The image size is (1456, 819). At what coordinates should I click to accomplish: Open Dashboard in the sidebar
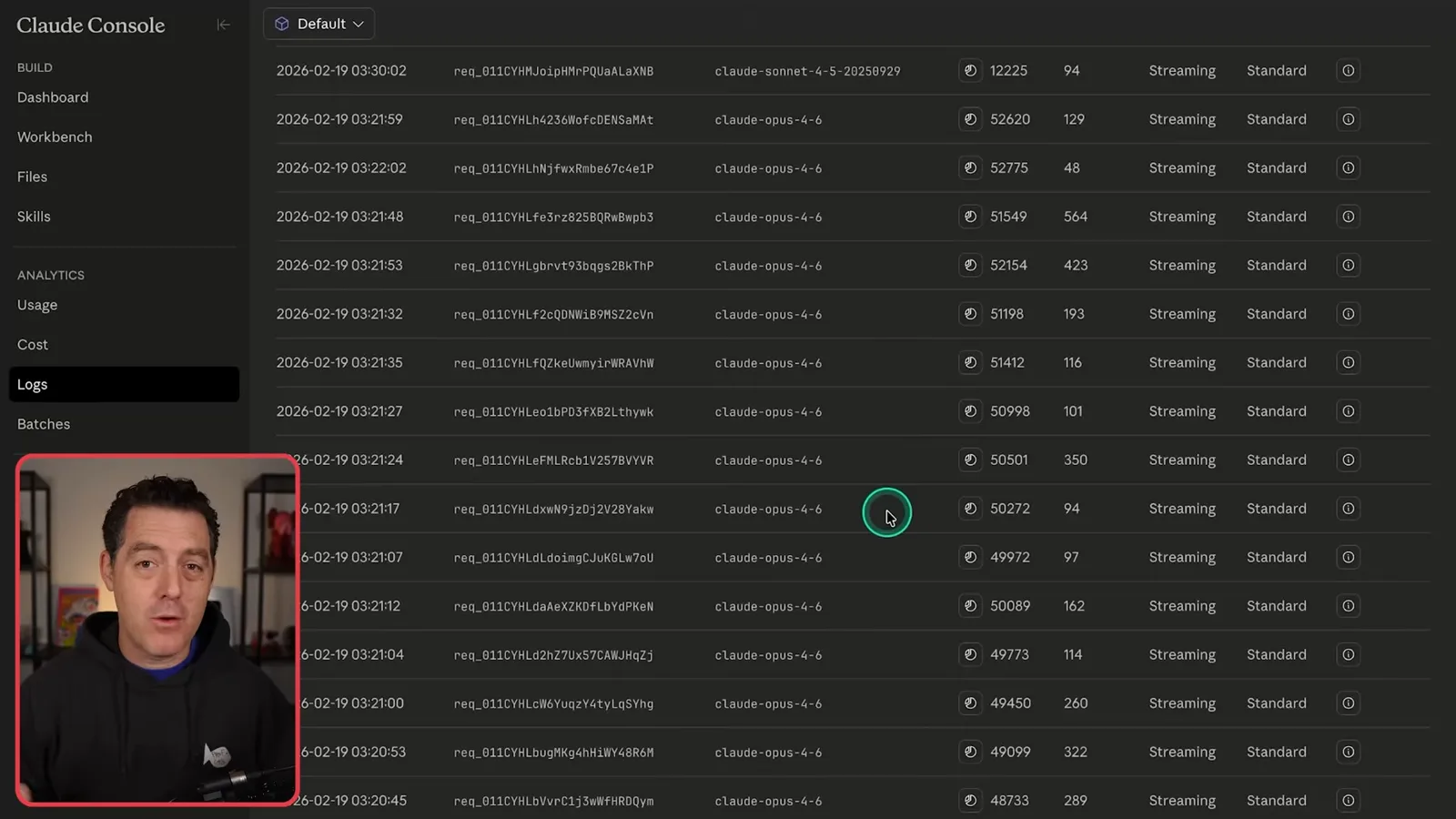click(x=53, y=97)
